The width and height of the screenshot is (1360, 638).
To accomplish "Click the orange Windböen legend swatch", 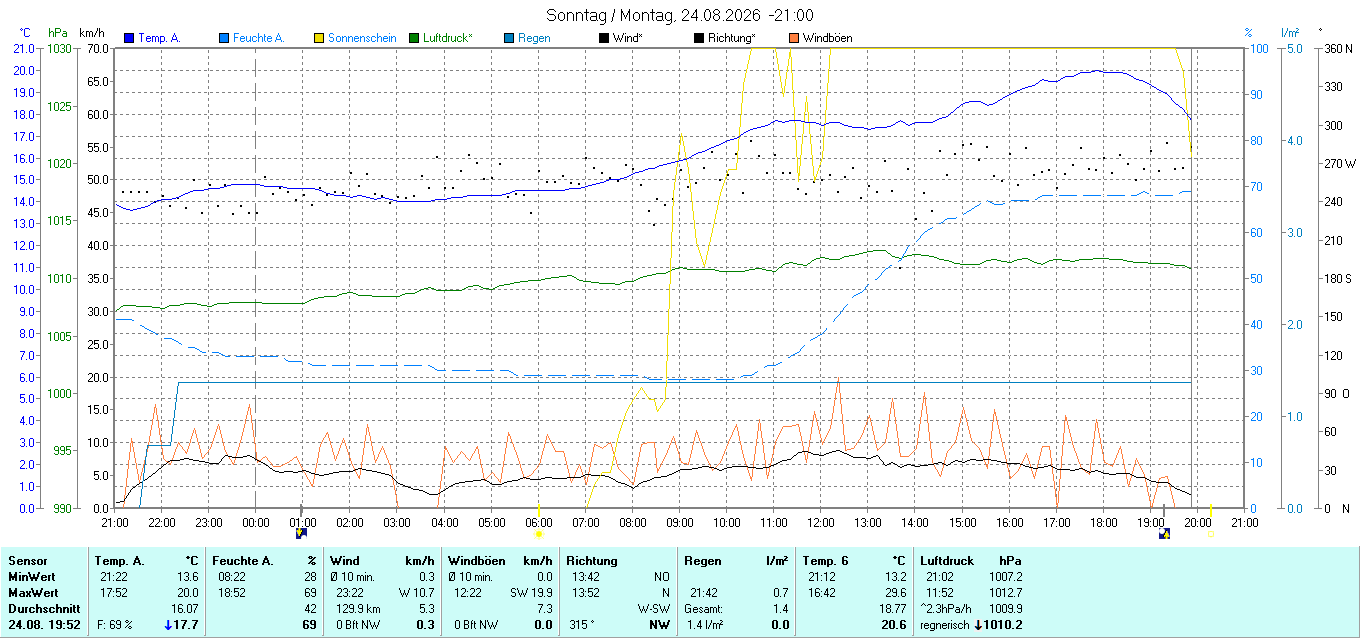I will pos(794,38).
